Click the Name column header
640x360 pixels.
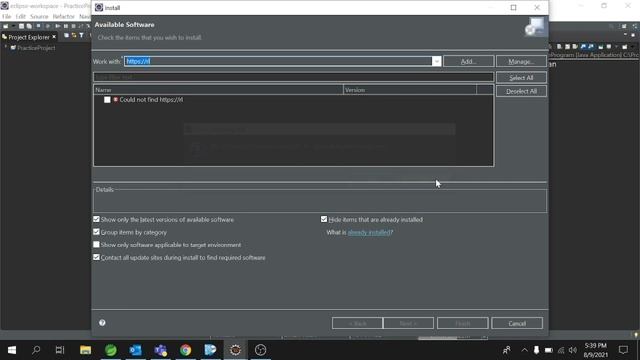[x=218, y=90]
